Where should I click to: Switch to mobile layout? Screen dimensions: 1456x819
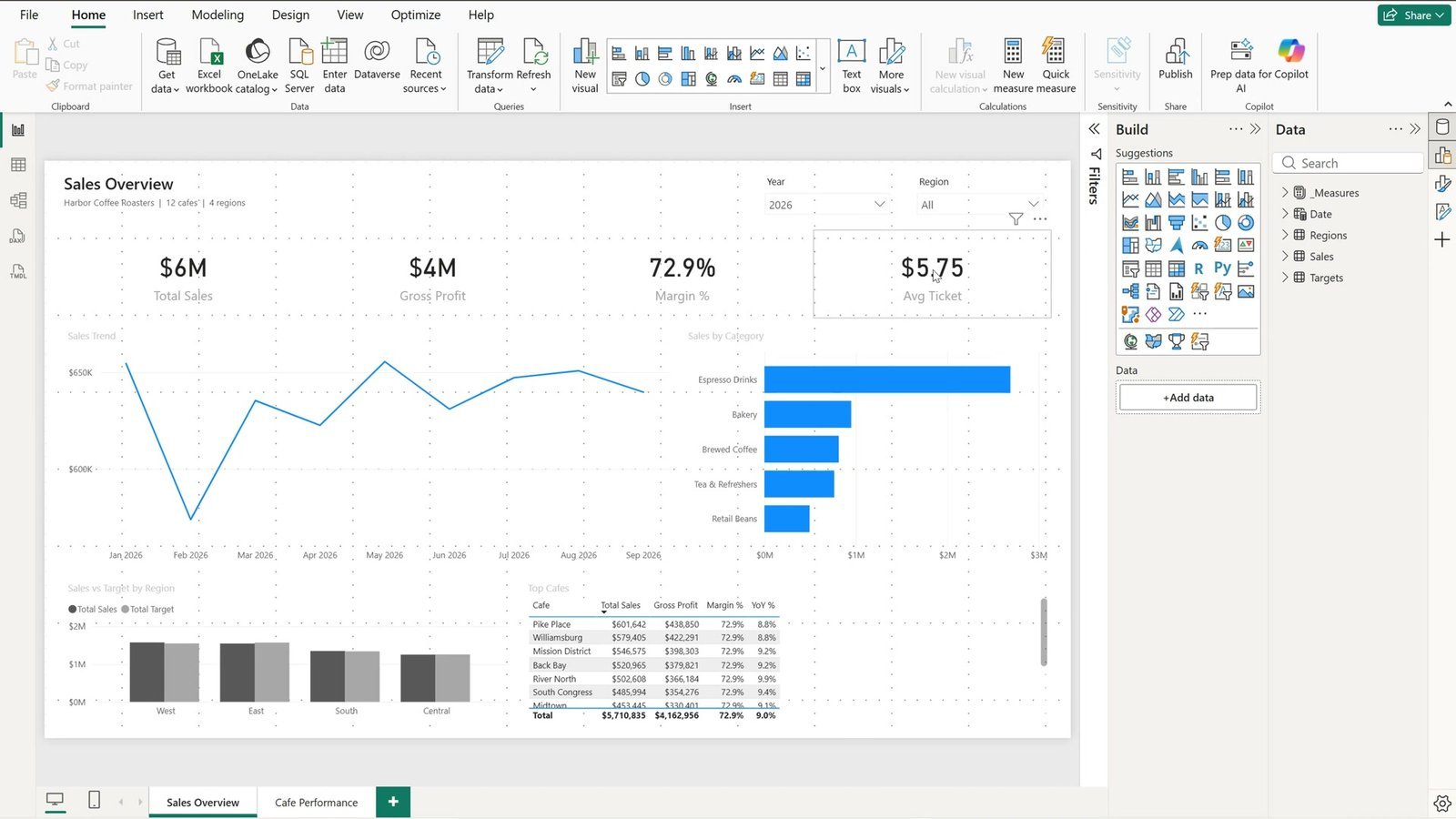pyautogui.click(x=94, y=800)
